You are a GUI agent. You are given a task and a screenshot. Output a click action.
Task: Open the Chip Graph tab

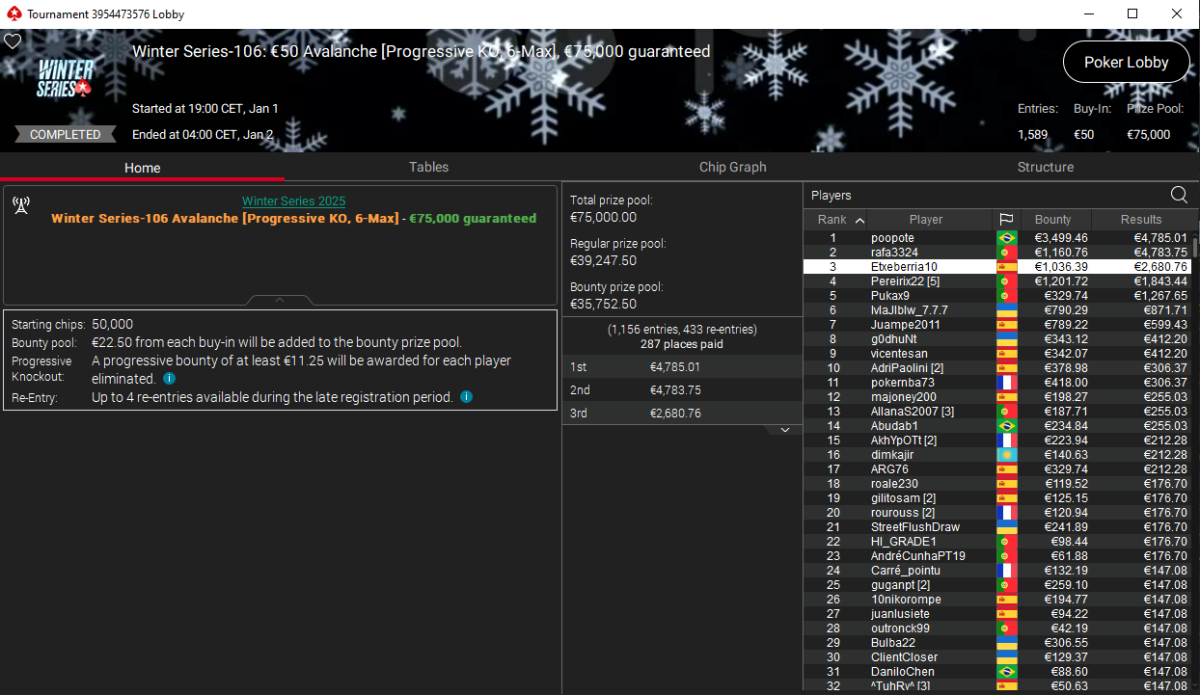point(732,167)
